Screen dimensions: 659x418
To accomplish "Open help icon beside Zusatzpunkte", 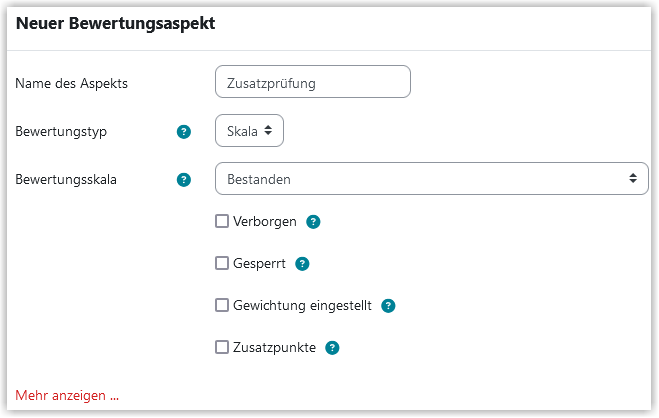I will 332,347.
